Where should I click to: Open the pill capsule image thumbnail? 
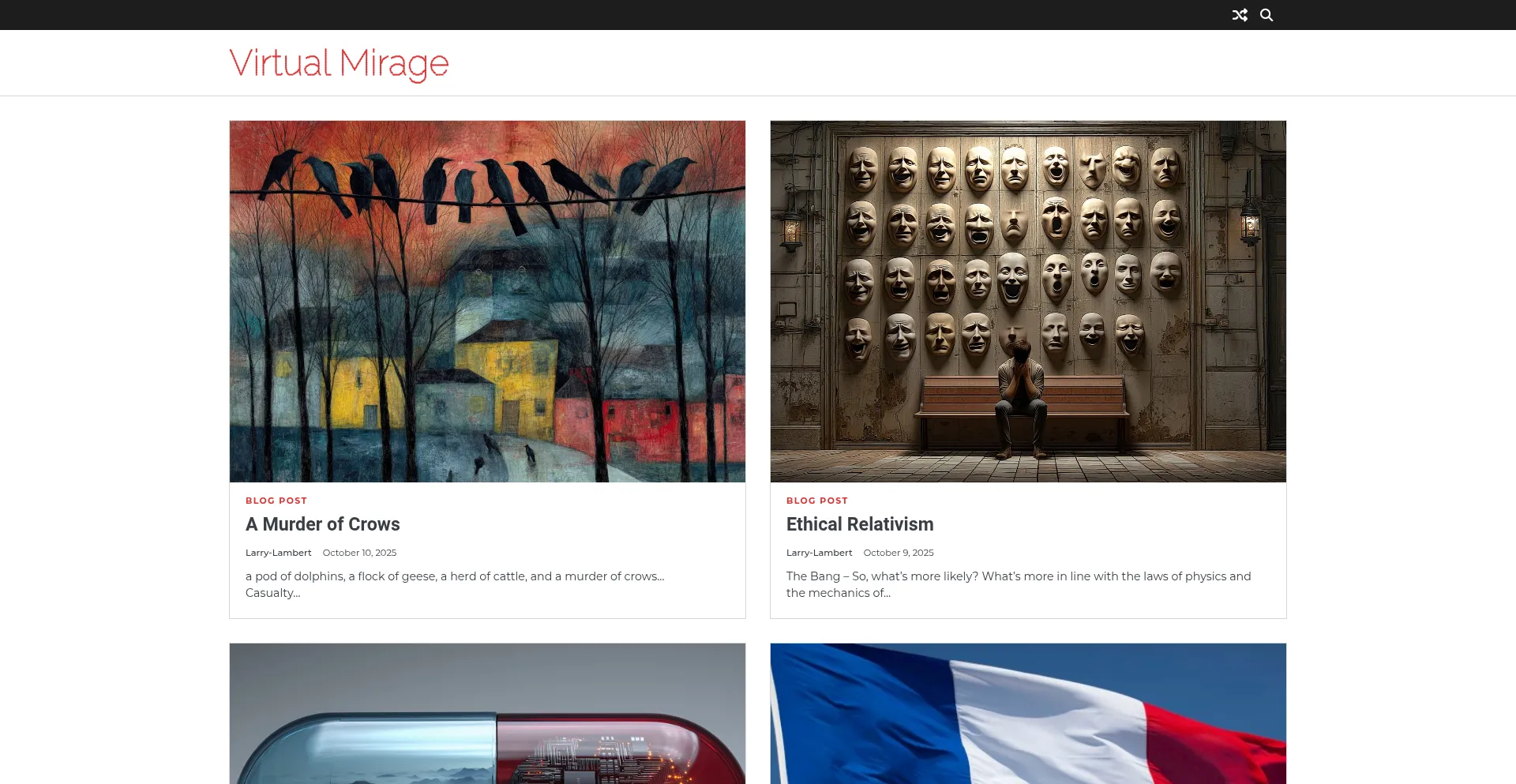coord(487,714)
